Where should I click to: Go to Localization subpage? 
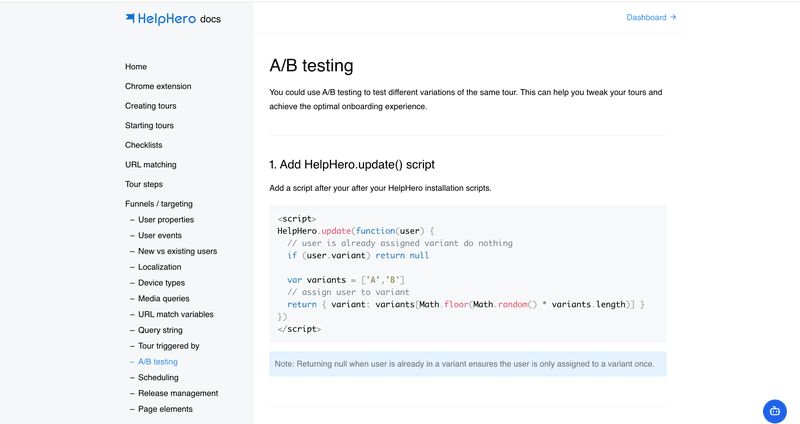tap(160, 267)
